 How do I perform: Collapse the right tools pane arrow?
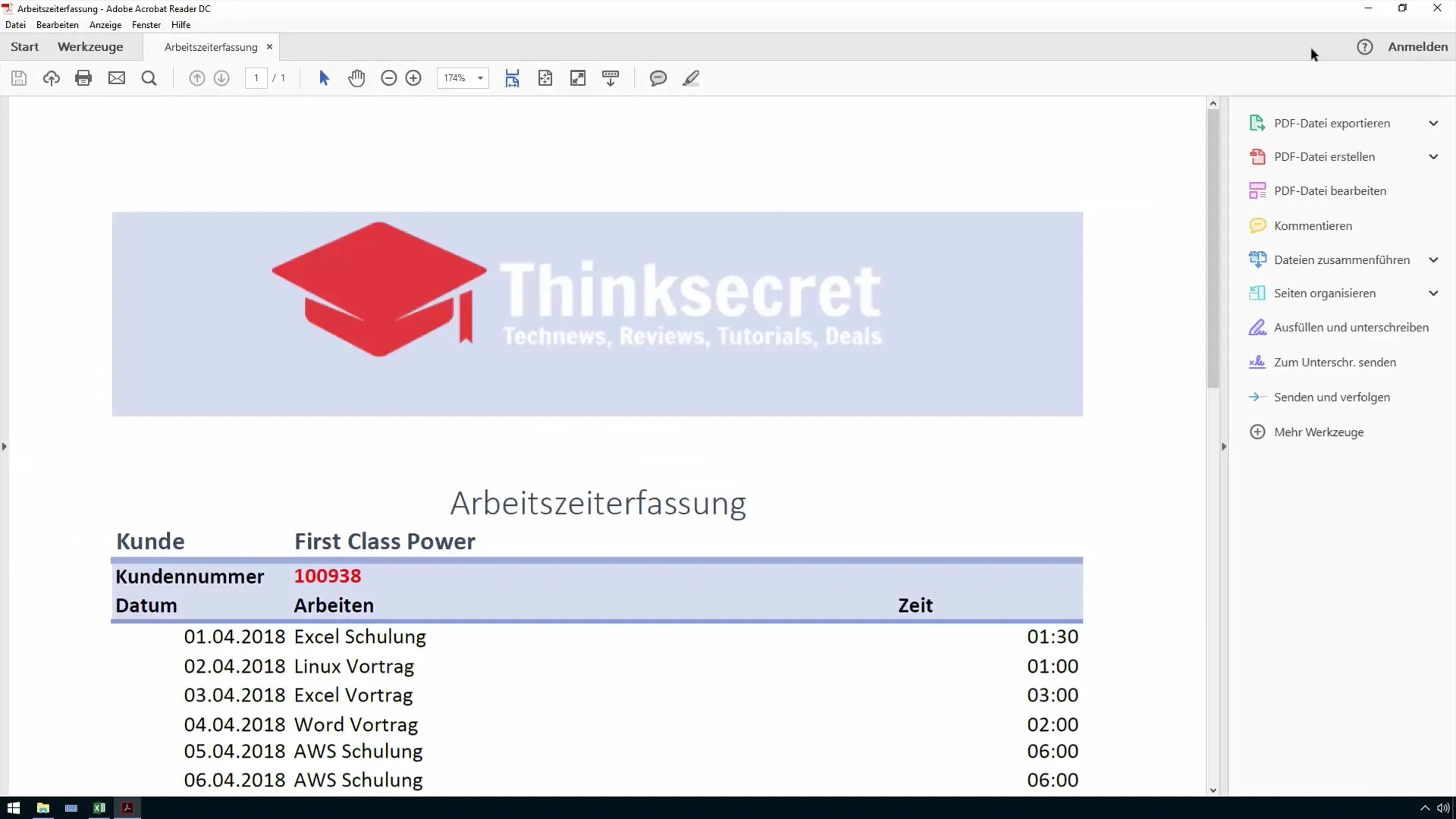pos(1224,447)
